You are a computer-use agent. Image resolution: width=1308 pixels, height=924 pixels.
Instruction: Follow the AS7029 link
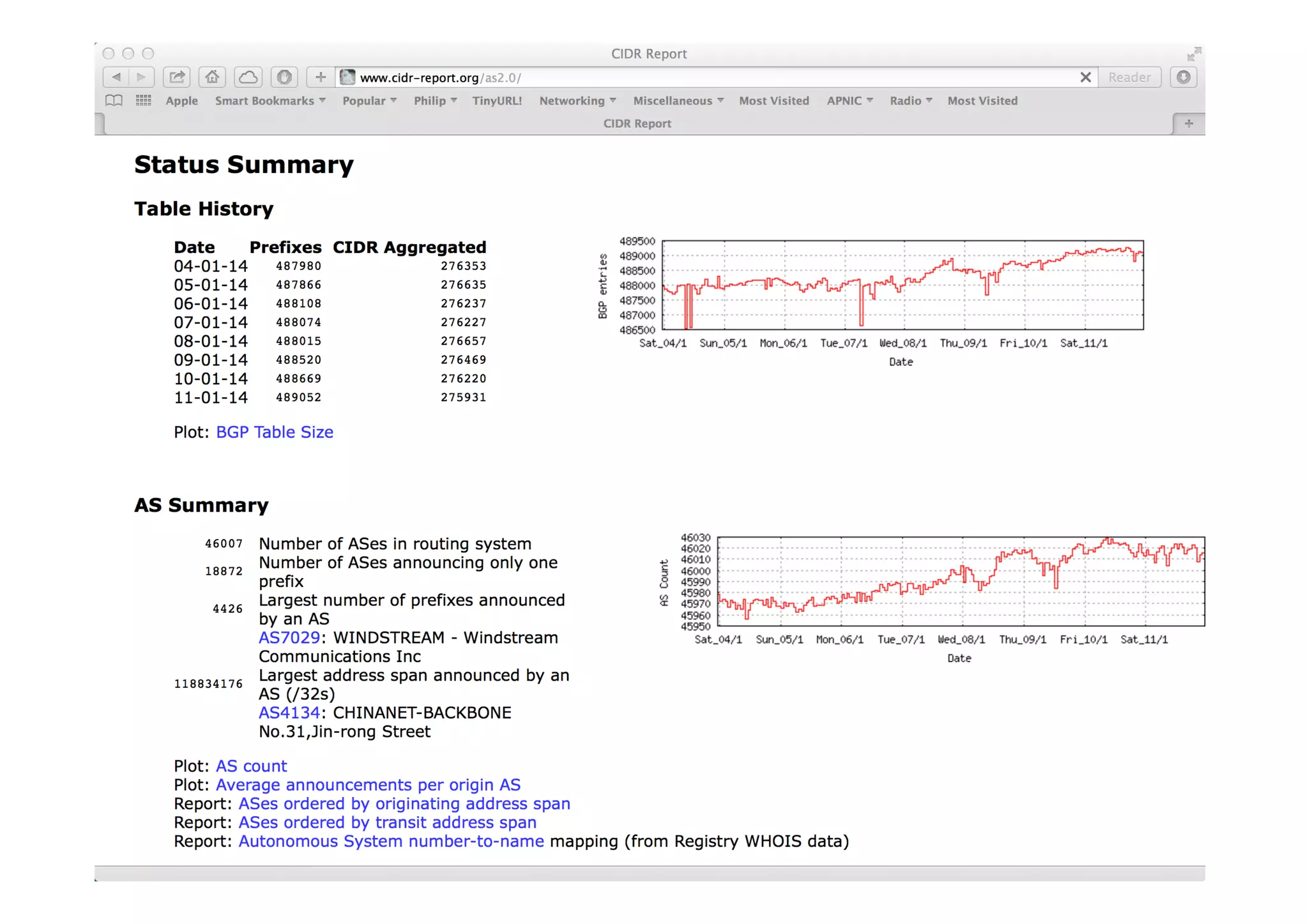(x=289, y=638)
